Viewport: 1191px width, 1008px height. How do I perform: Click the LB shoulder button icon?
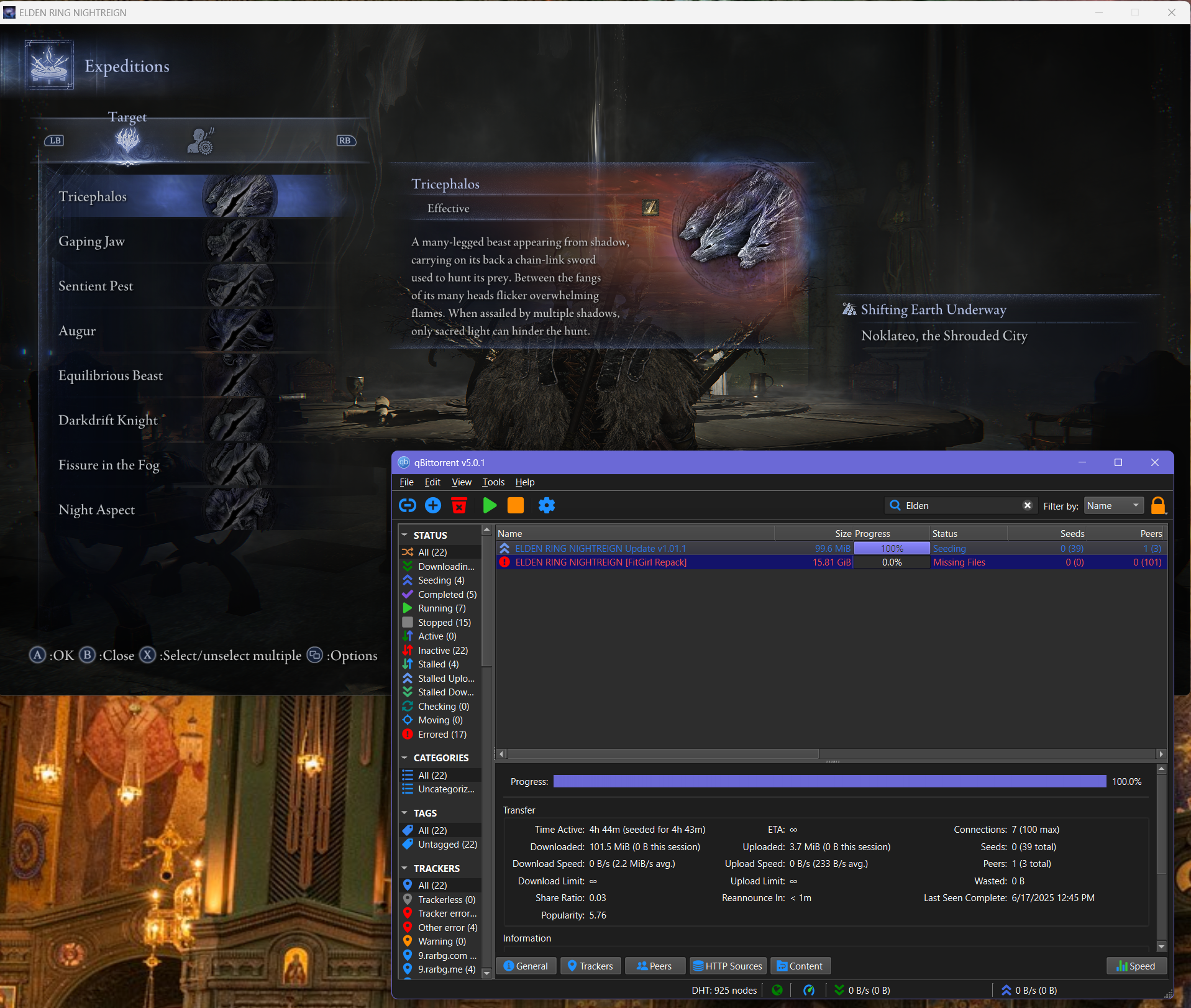54,140
